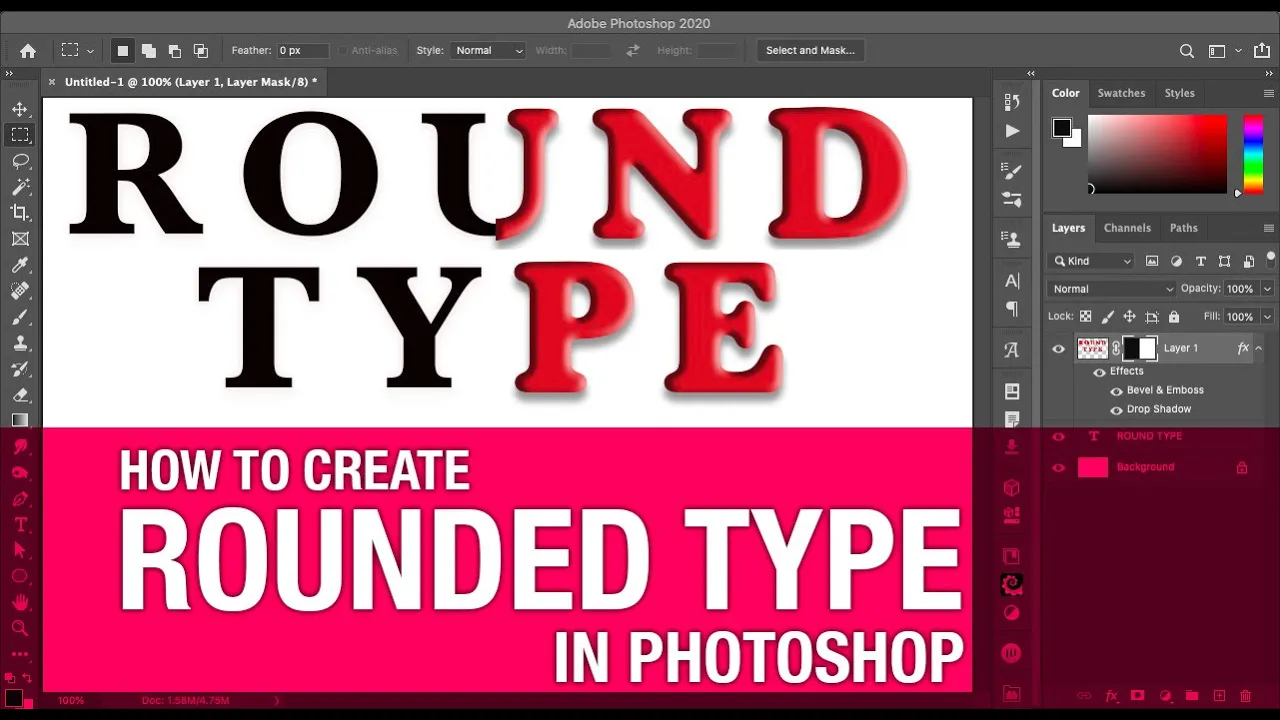Select the Color panel tab
This screenshot has width=1280, height=720.
[1065, 93]
